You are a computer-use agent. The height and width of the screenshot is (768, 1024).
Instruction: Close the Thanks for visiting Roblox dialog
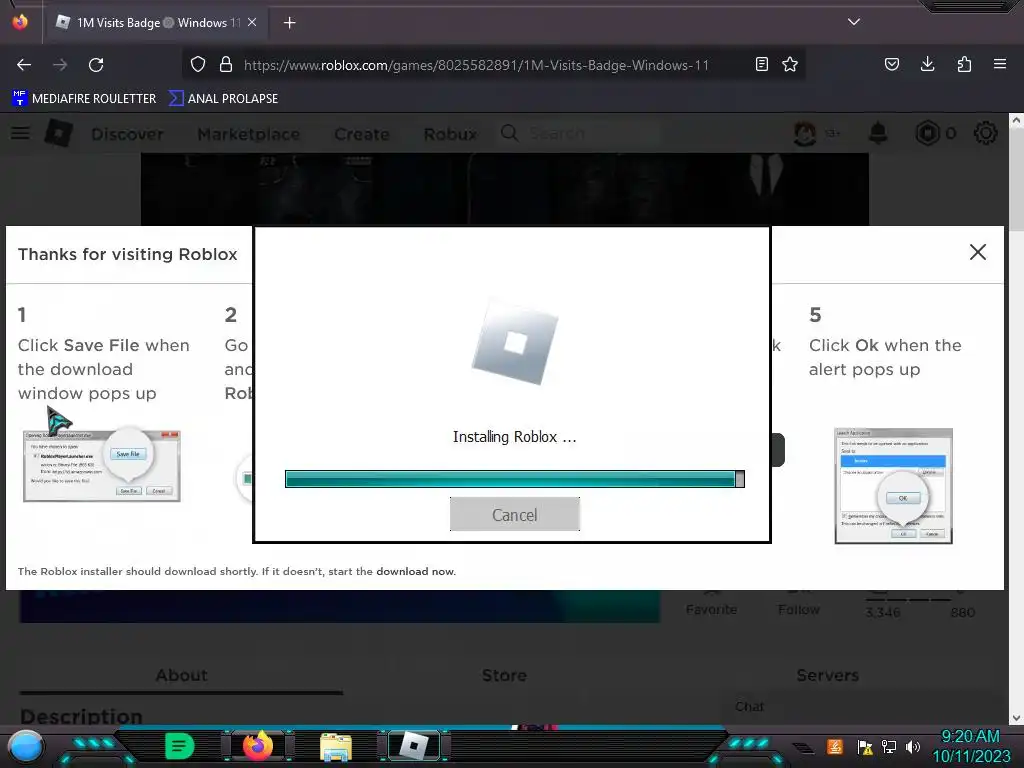tap(978, 252)
